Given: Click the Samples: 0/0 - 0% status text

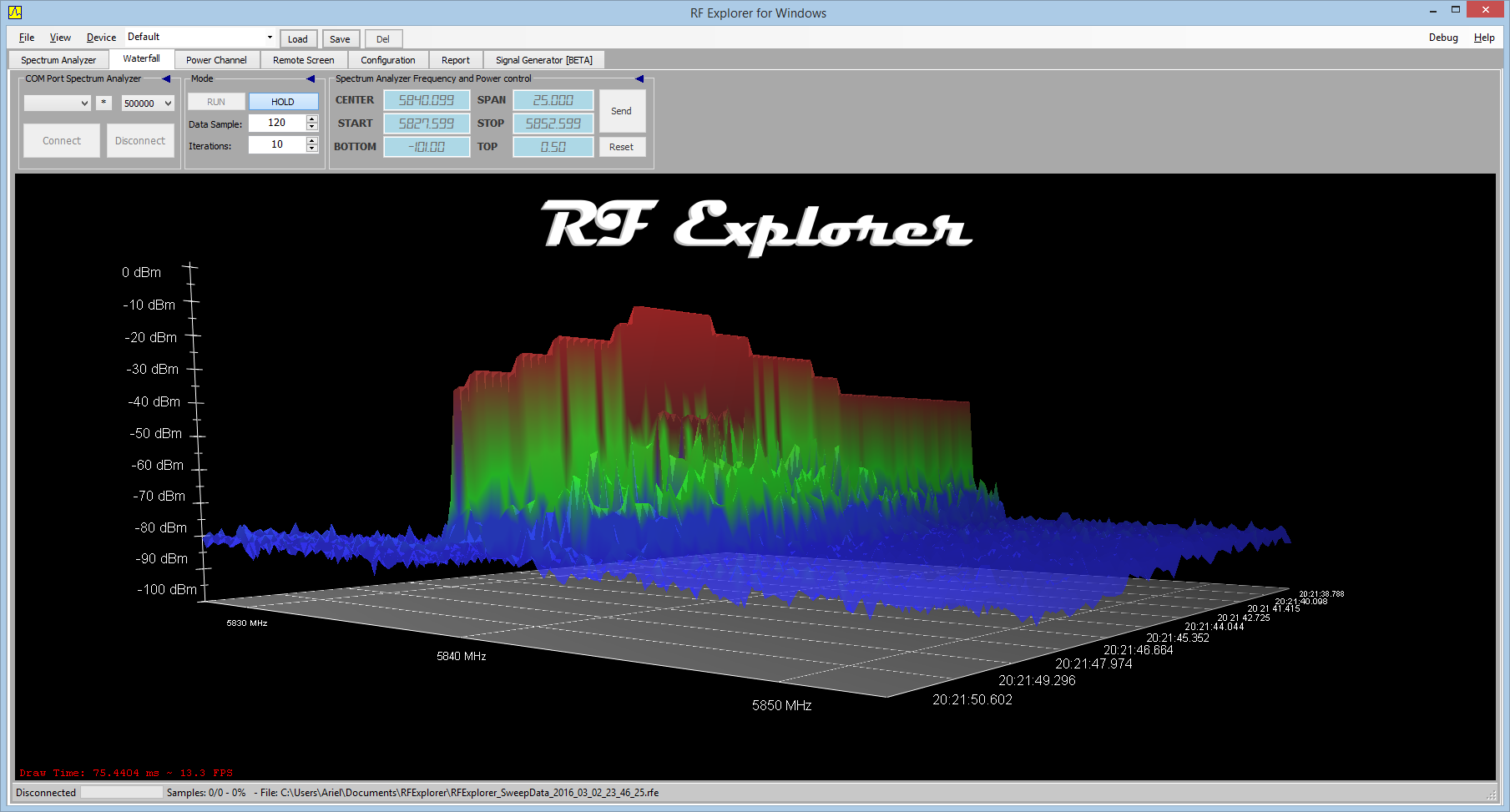Looking at the screenshot, I should pos(206,793).
